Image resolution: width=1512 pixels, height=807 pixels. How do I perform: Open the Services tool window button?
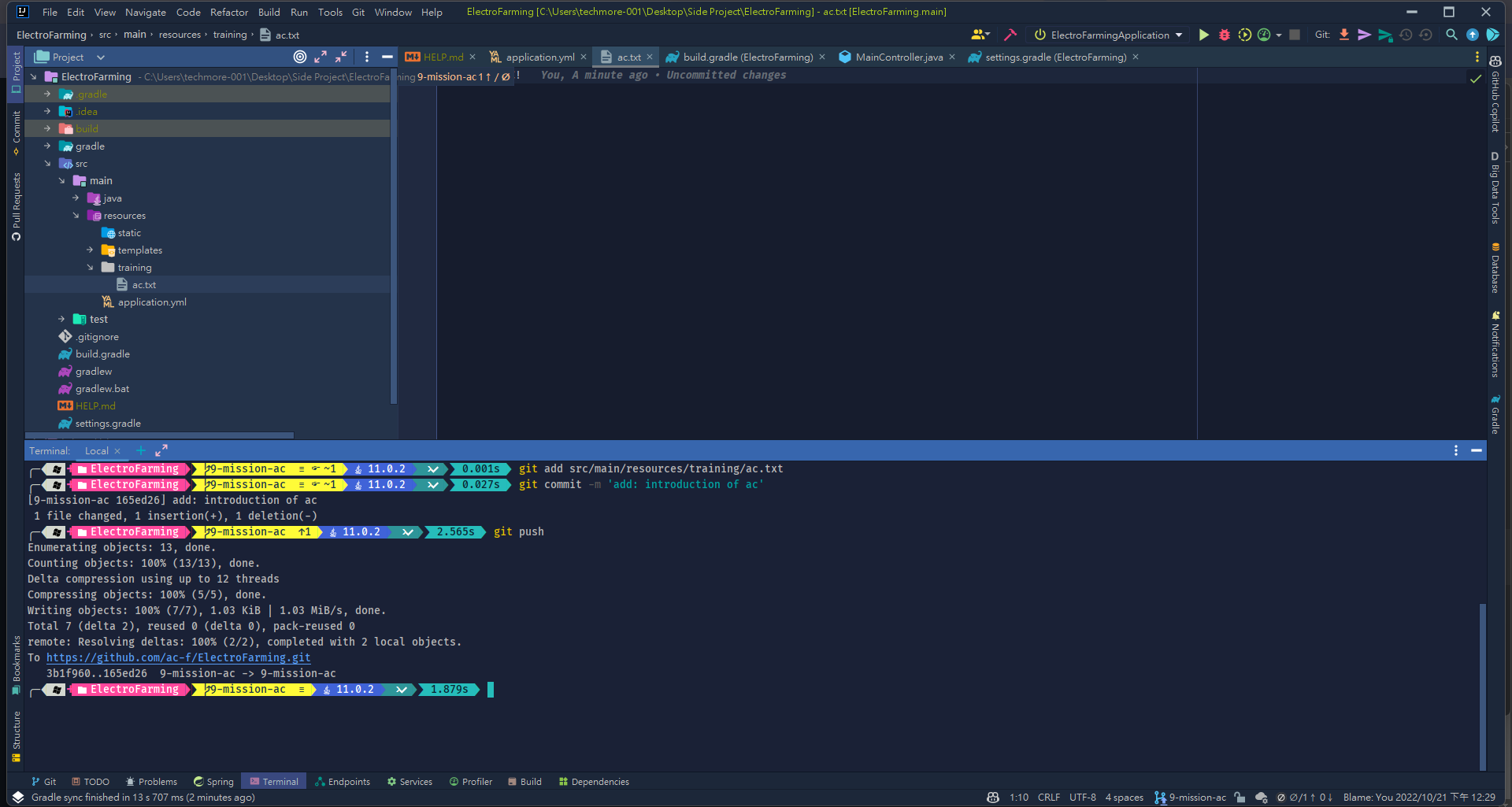click(x=409, y=782)
